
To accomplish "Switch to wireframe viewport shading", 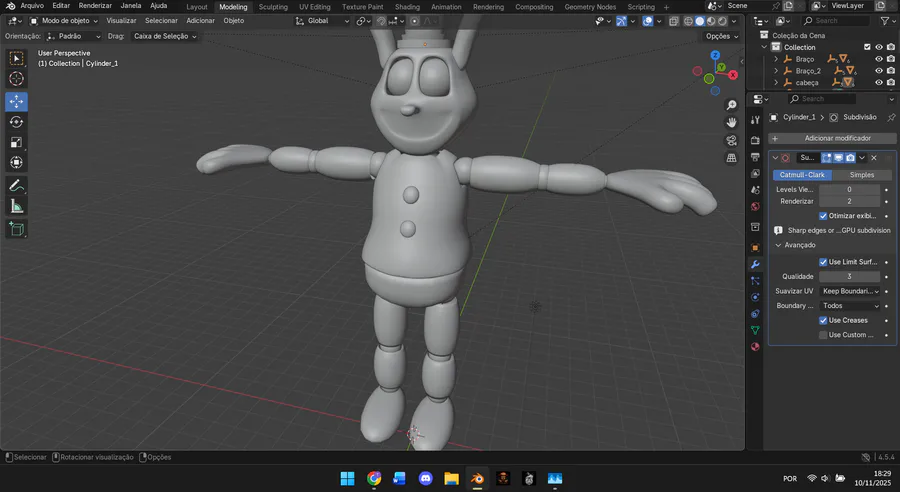I will tap(688, 21).
